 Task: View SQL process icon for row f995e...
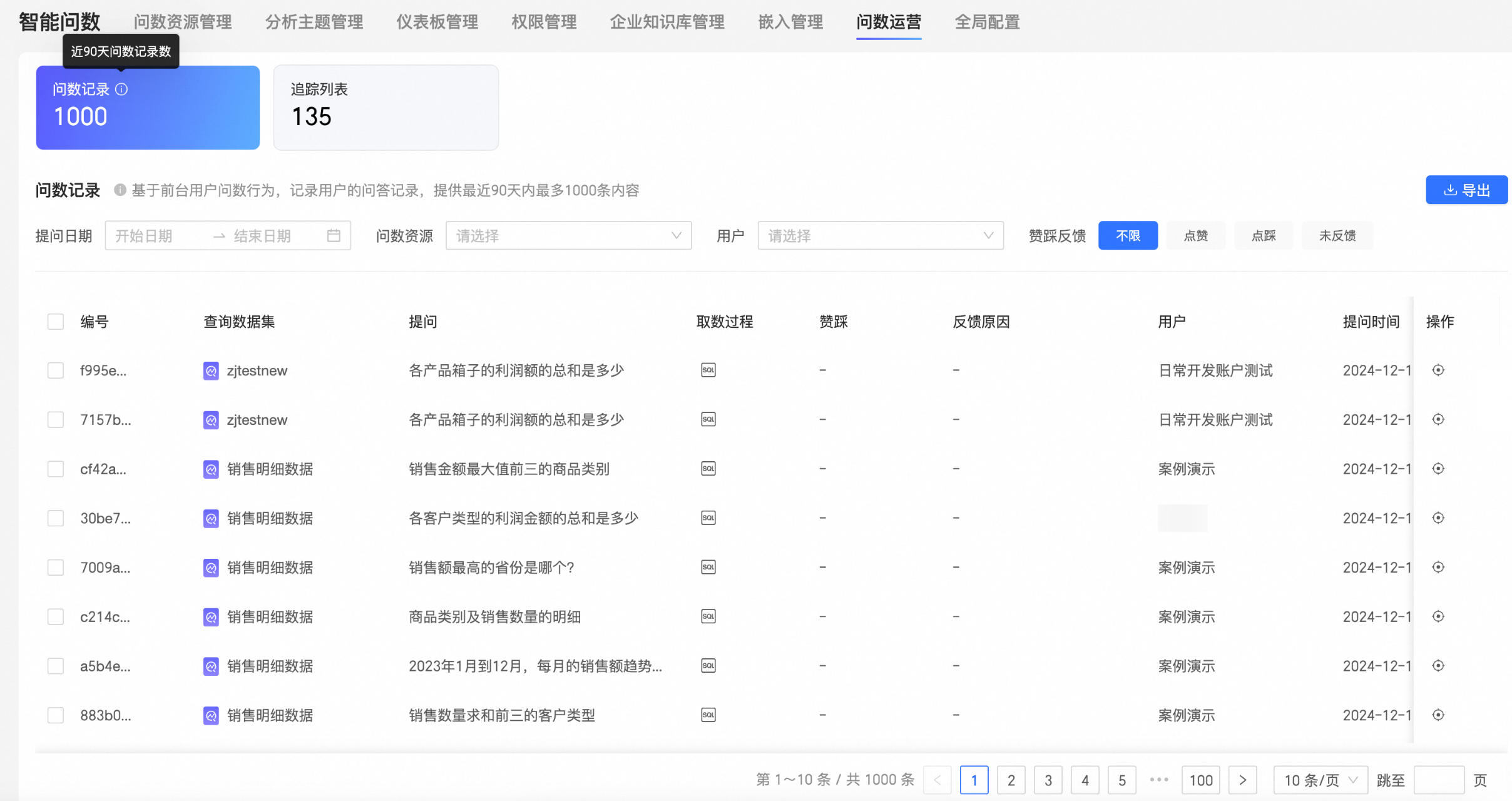point(708,370)
